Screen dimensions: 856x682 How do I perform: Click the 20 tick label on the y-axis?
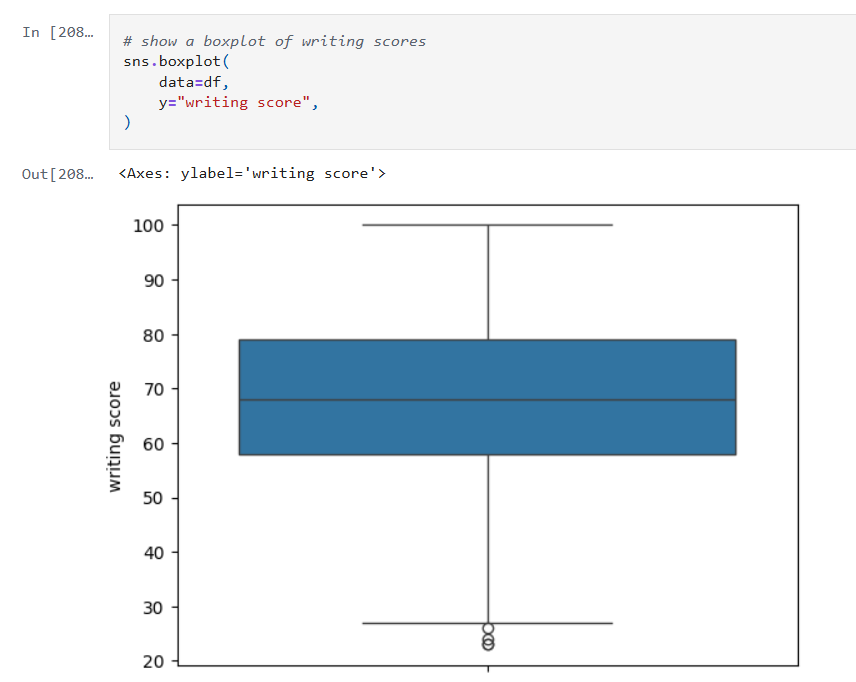pyautogui.click(x=155, y=661)
